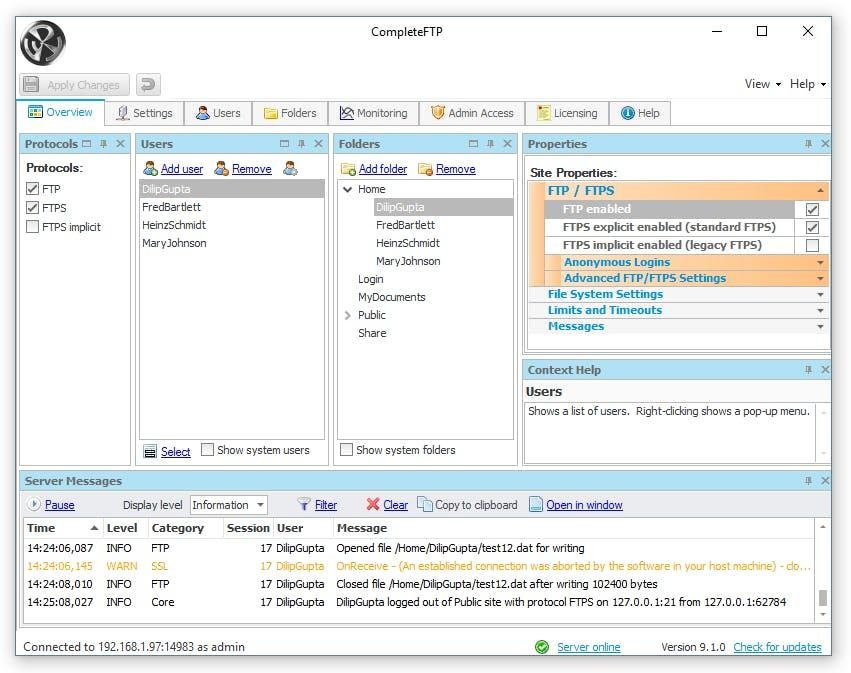This screenshot has width=851, height=673.
Task: Click the green Server online status icon
Action: click(541, 647)
